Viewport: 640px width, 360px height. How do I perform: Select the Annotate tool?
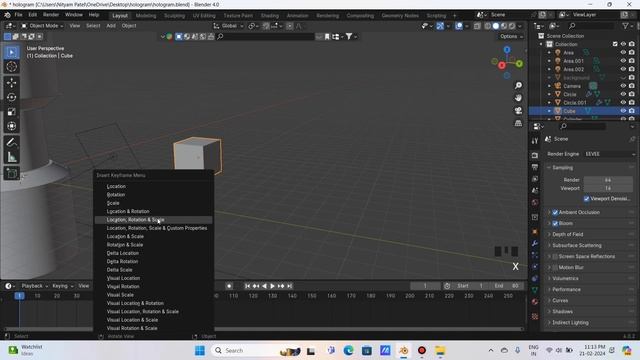click(x=11, y=142)
